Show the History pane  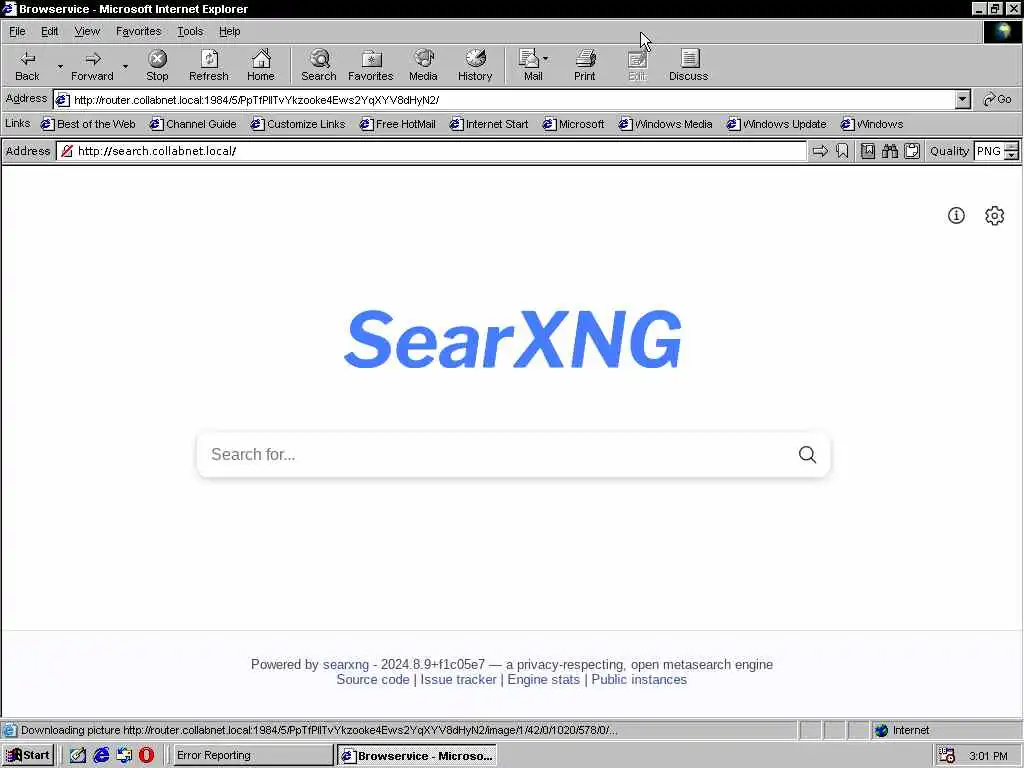coord(475,65)
